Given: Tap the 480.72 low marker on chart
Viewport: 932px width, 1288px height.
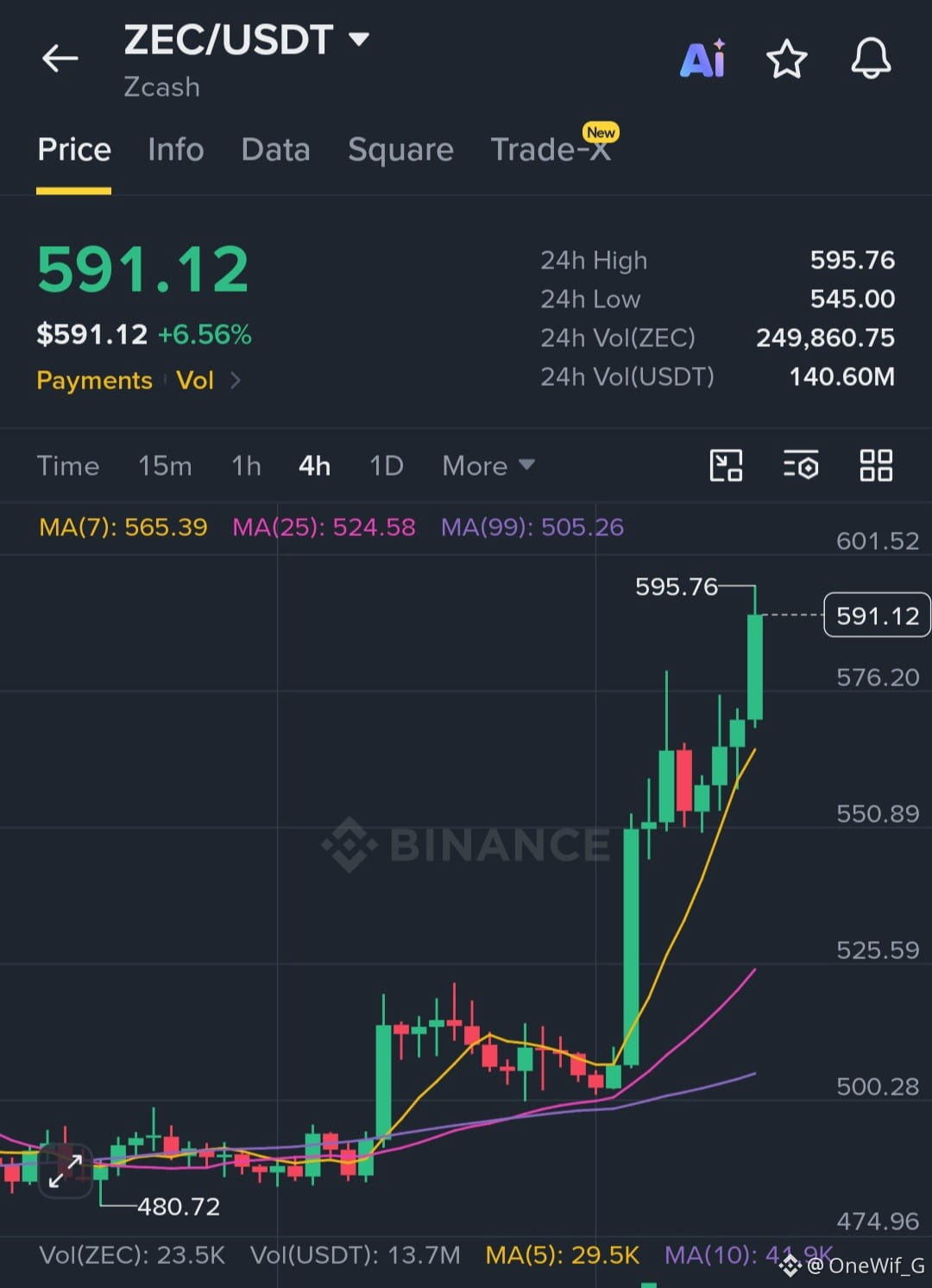Looking at the screenshot, I should pos(179,1206).
